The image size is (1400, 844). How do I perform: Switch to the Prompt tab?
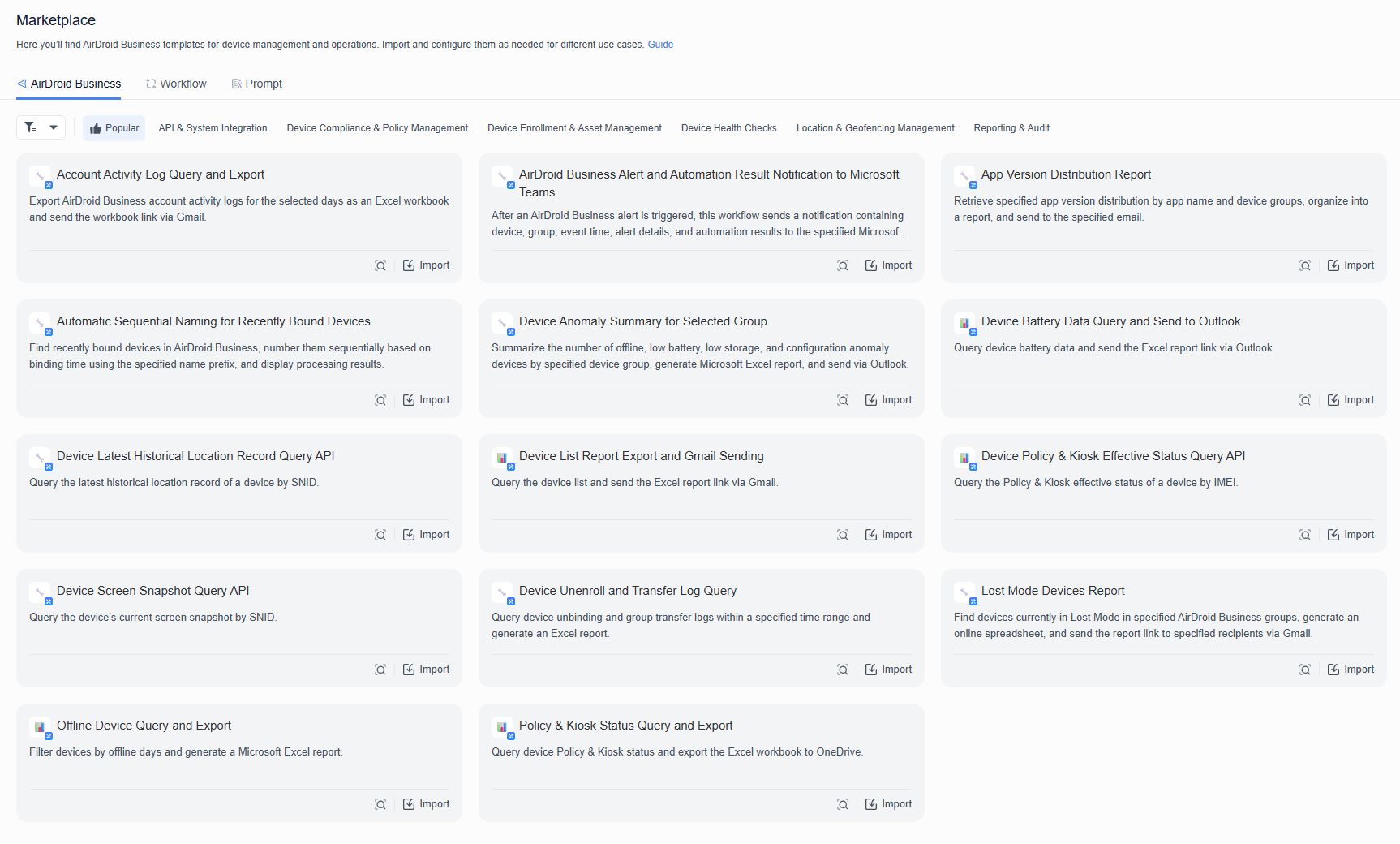(256, 84)
